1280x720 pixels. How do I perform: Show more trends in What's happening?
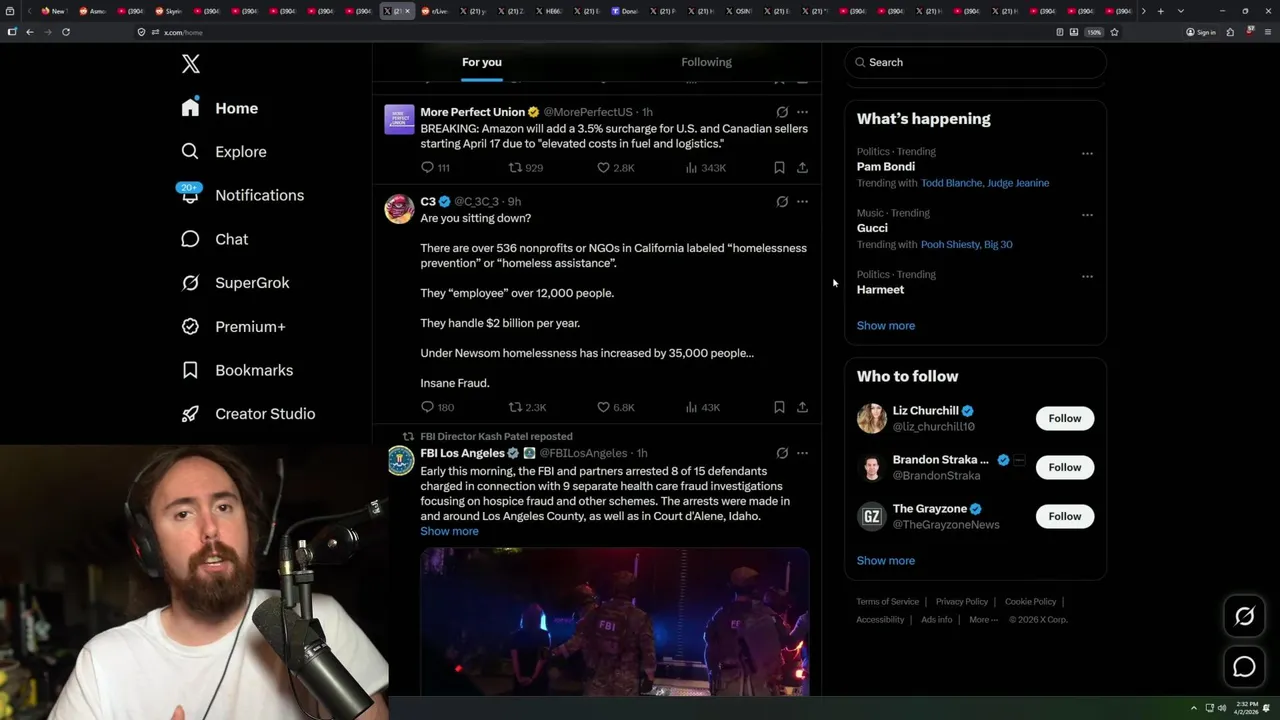(885, 325)
